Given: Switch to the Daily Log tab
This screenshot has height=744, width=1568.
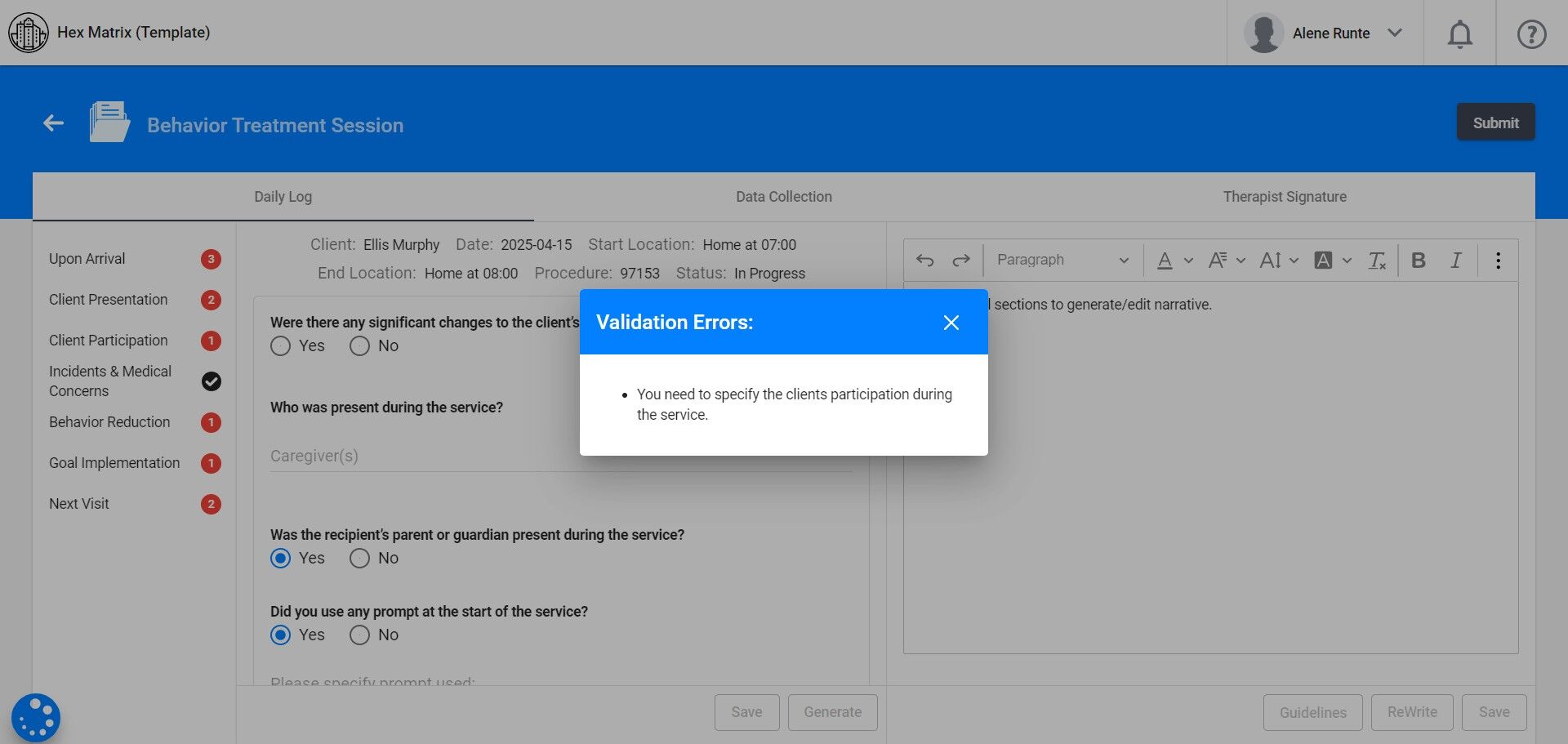Looking at the screenshot, I should click(x=283, y=197).
